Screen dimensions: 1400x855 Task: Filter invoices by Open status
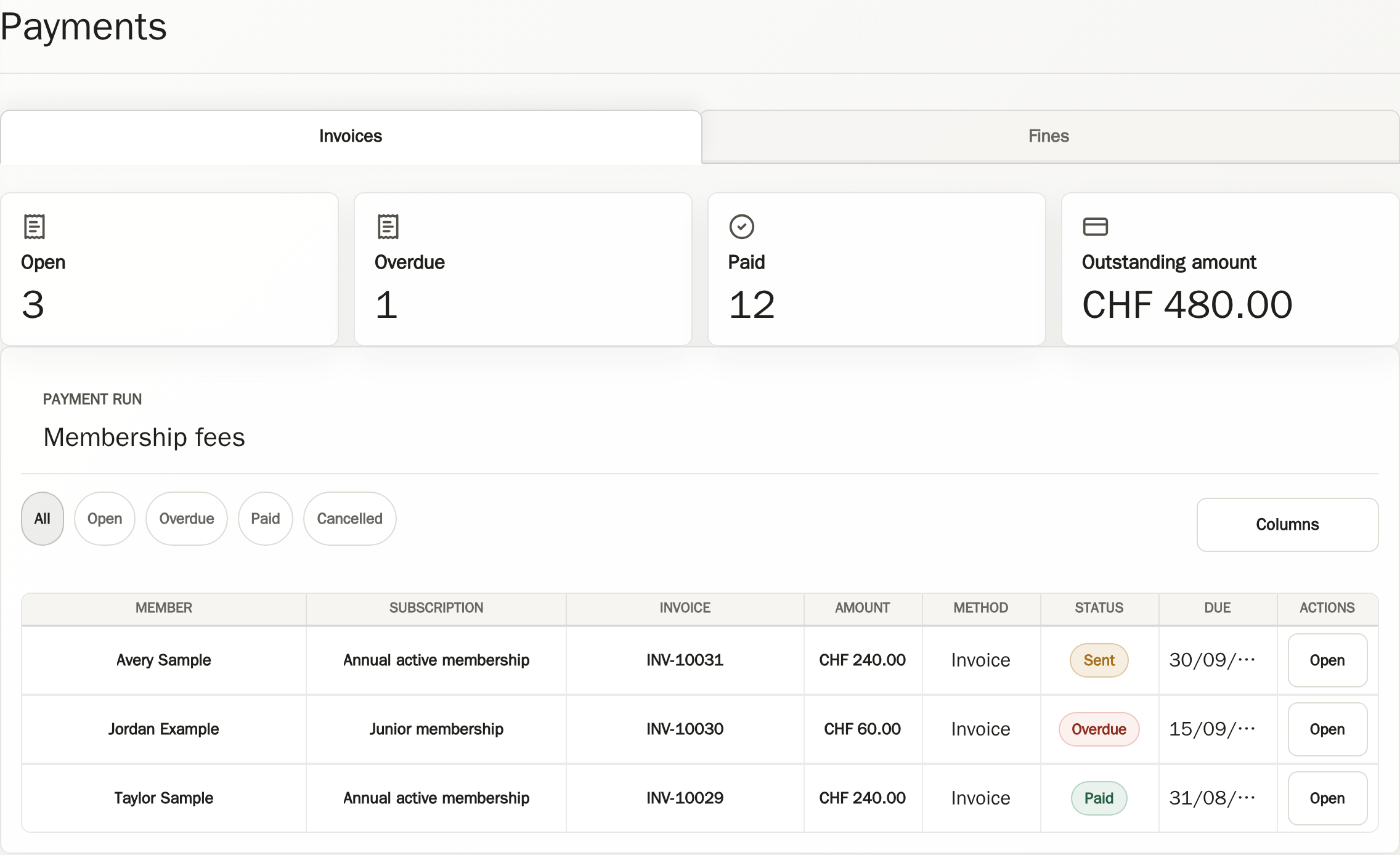pyautogui.click(x=105, y=519)
